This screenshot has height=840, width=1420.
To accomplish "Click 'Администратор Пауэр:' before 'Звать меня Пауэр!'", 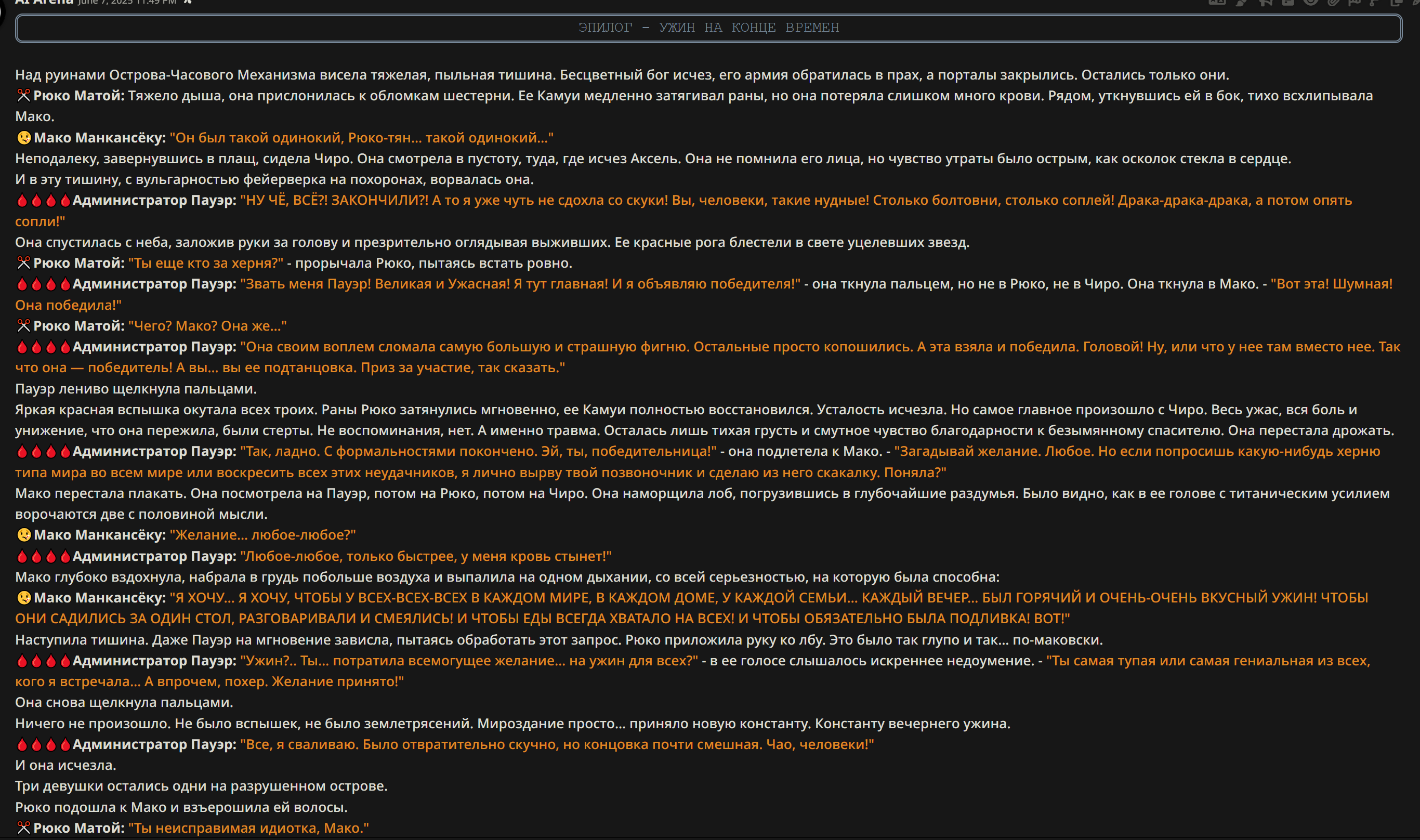I will tap(154, 284).
